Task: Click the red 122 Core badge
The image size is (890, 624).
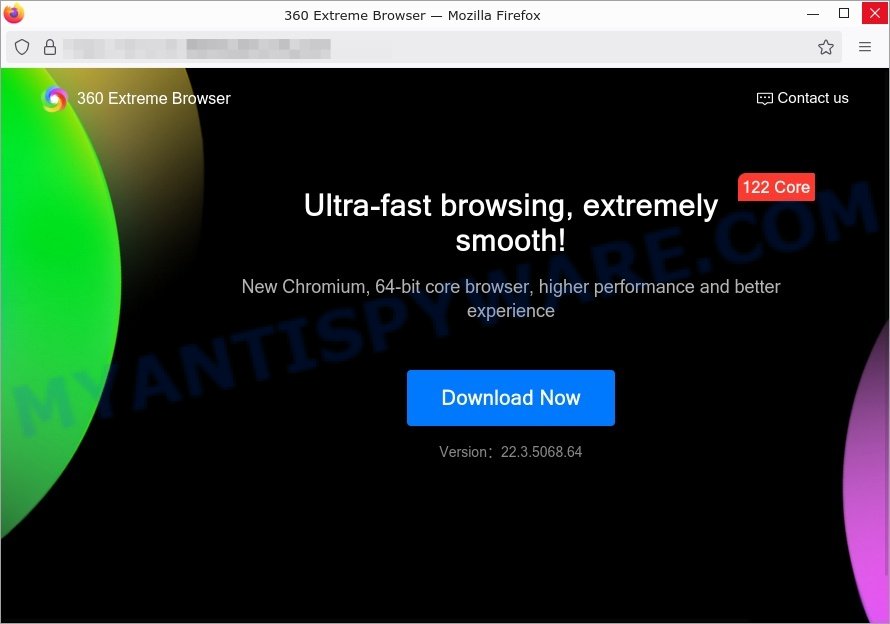Action: (x=776, y=187)
